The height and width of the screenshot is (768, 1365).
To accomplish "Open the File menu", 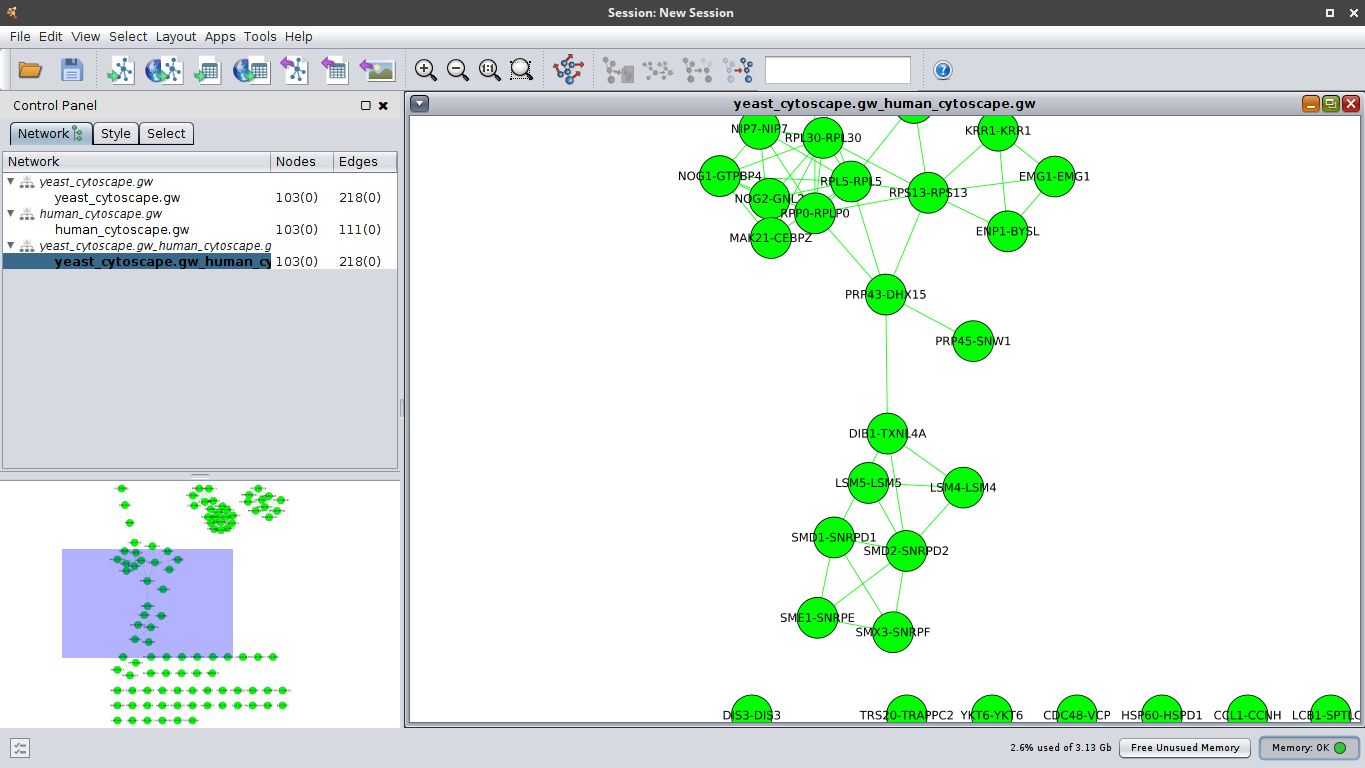I will 20,36.
